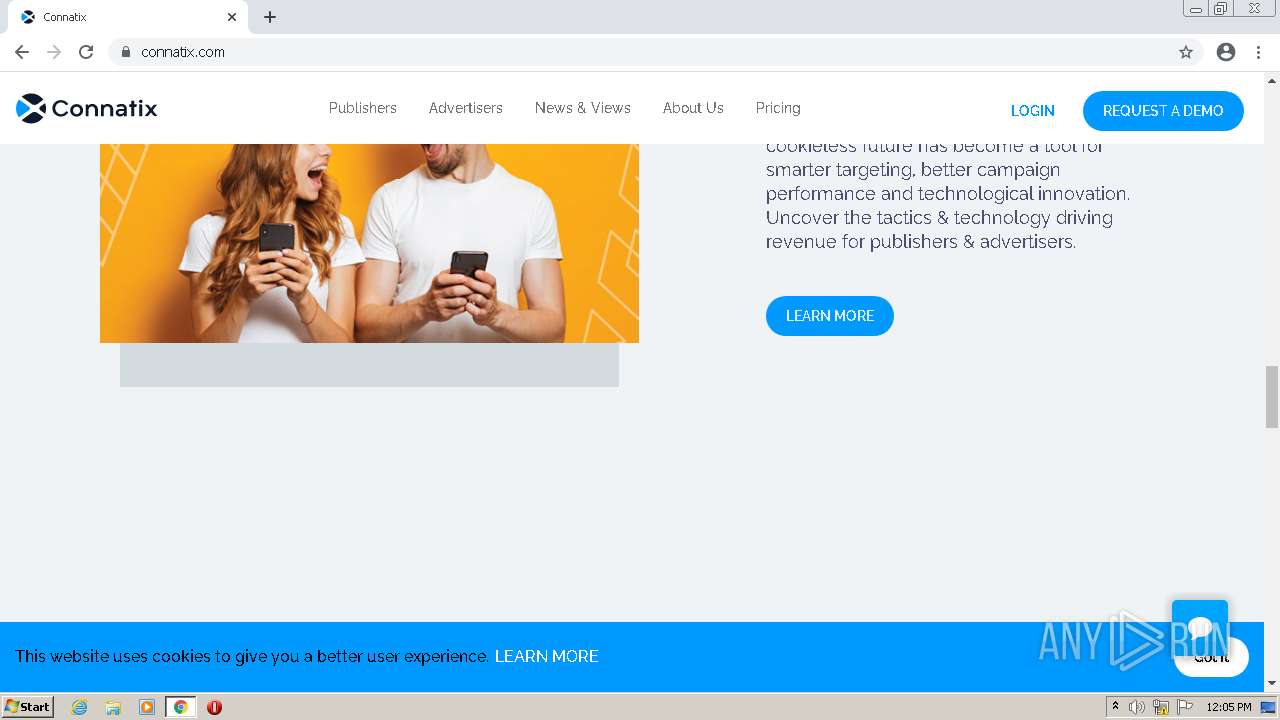Click the couple with phones image

369,243
